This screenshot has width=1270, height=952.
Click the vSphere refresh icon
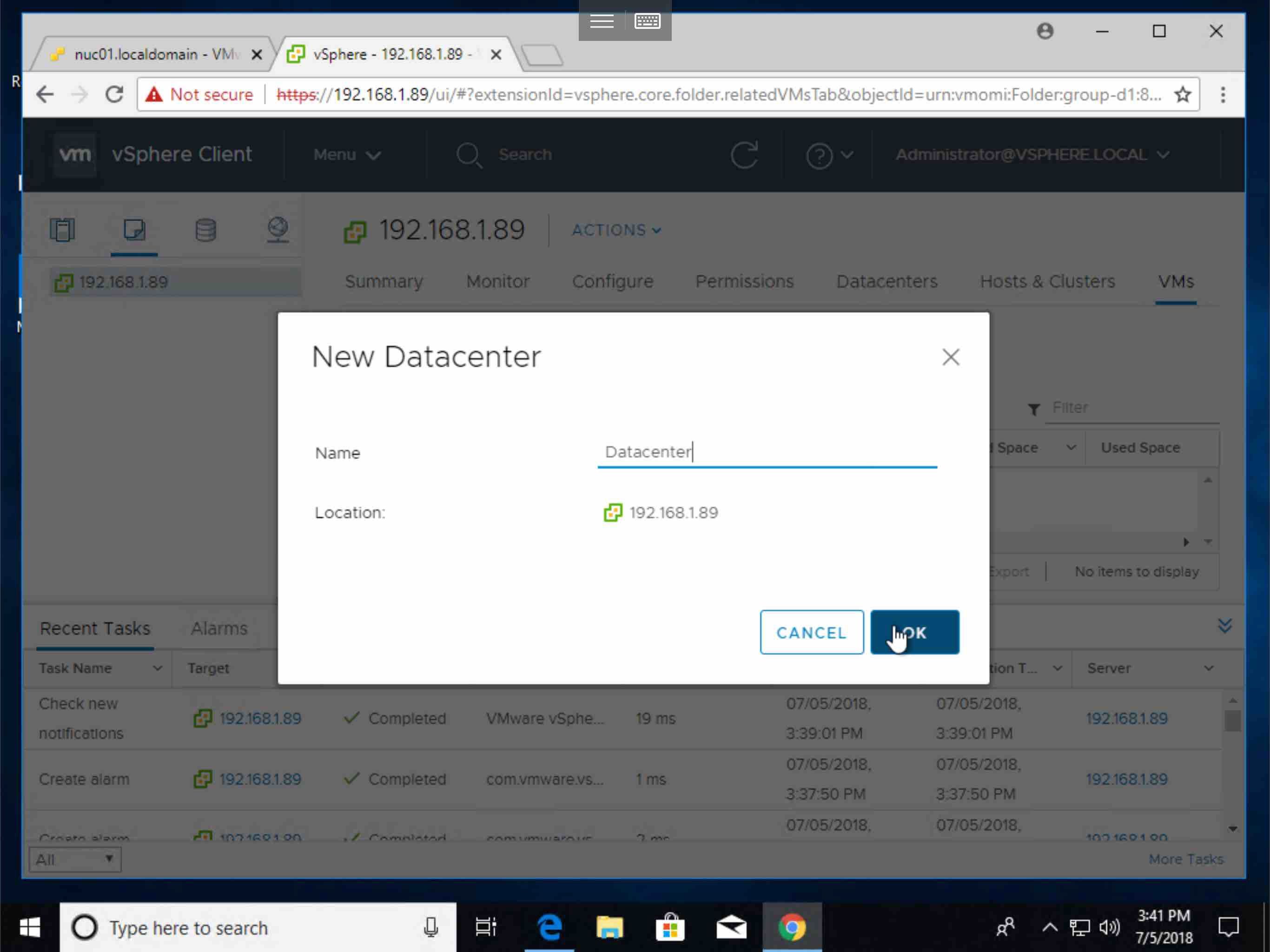coord(744,154)
